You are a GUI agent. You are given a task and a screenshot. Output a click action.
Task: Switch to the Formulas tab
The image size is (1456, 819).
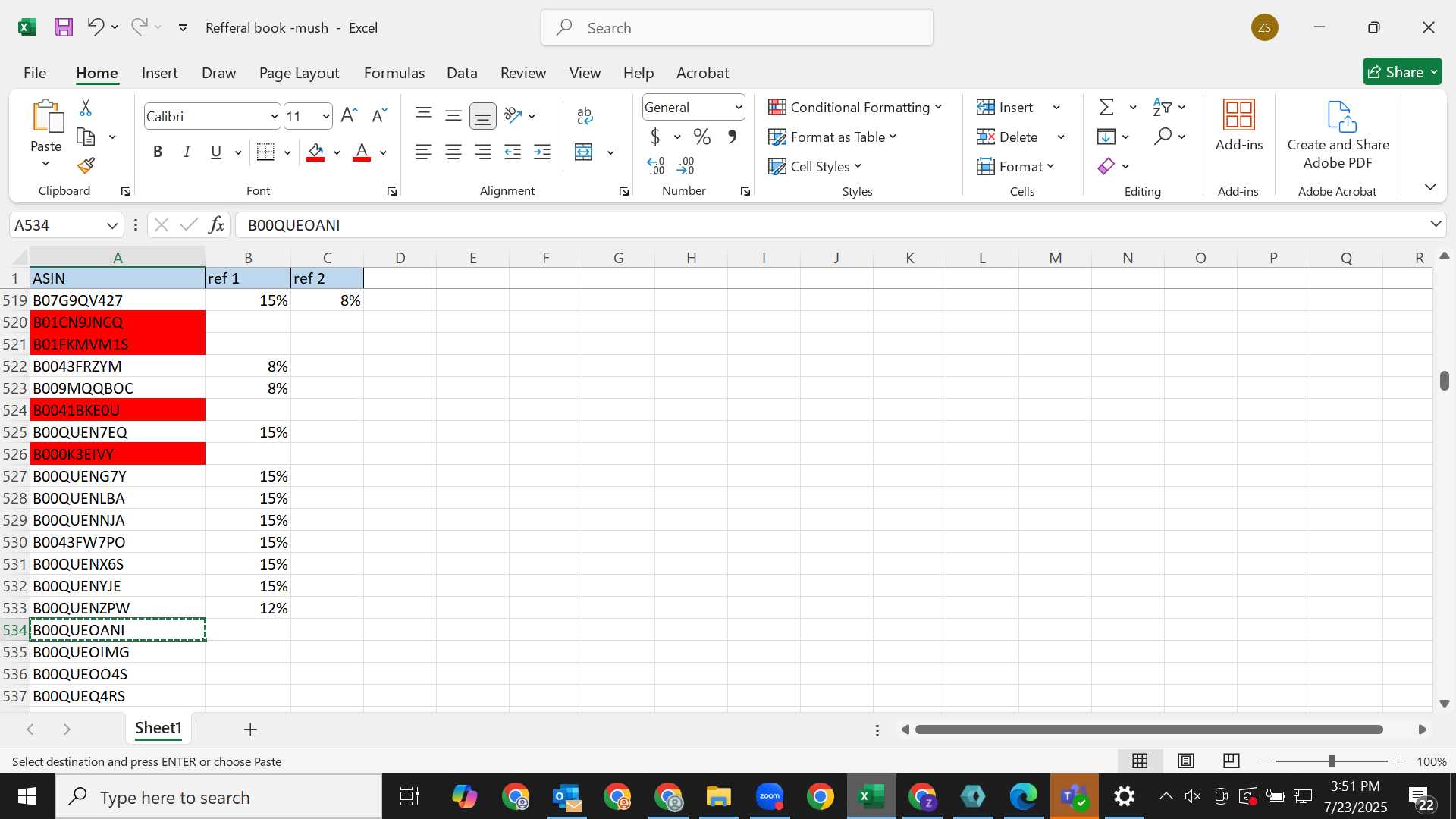394,73
